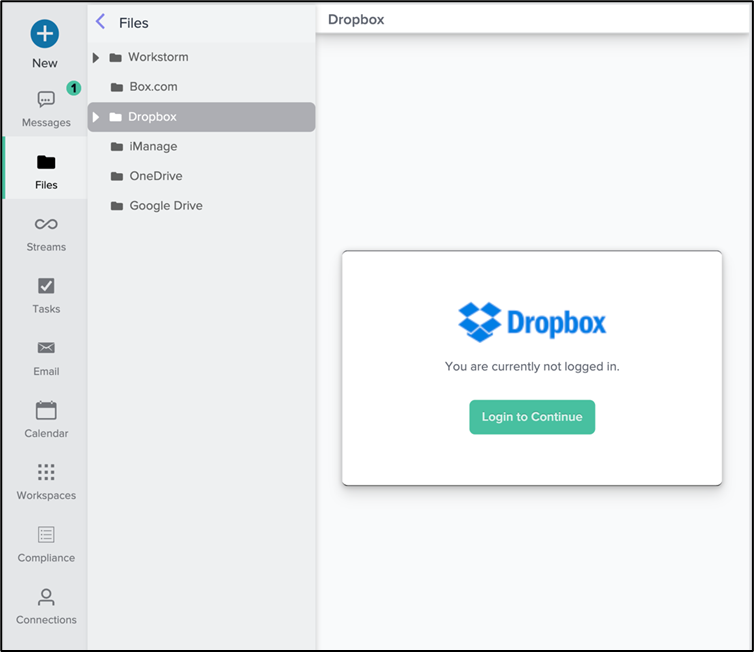Select Box.com in the files list
Screen dimensions: 754x652
tap(153, 87)
